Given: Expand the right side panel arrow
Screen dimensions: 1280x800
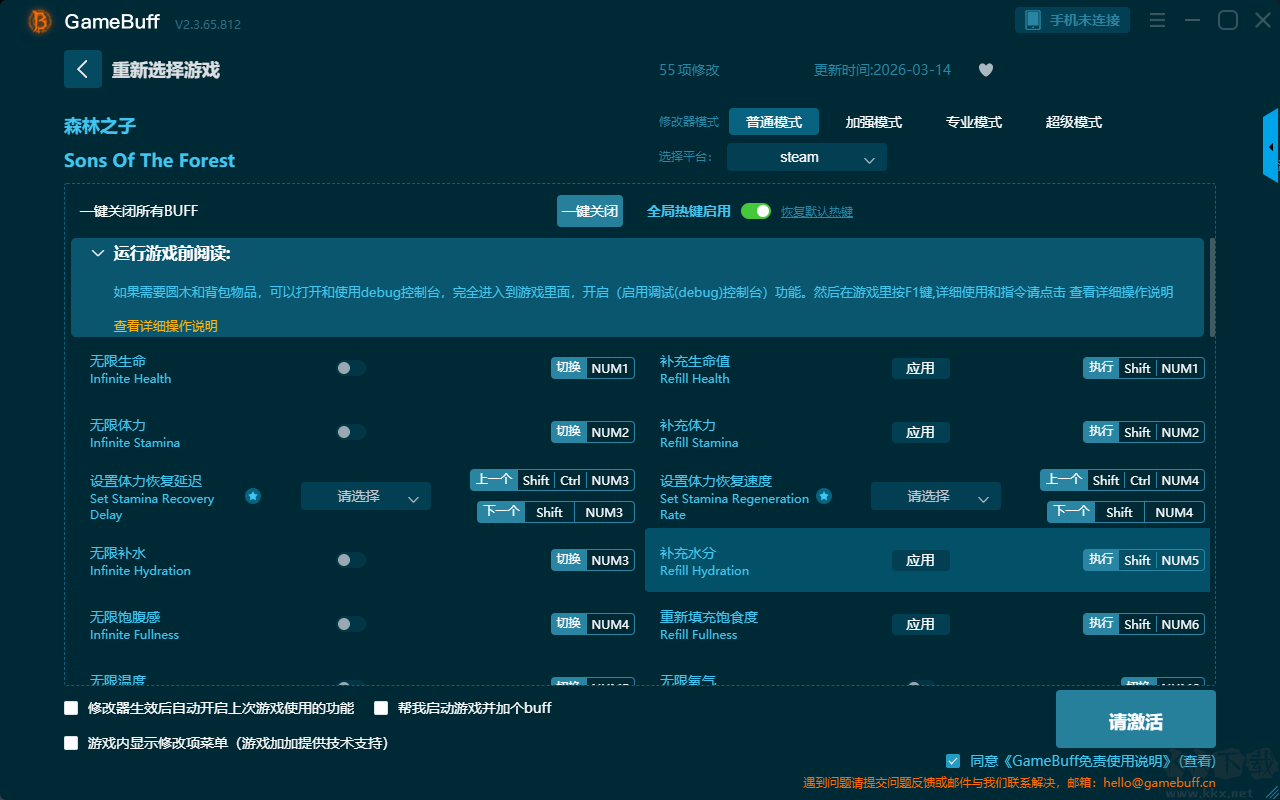Looking at the screenshot, I should 1271,146.
